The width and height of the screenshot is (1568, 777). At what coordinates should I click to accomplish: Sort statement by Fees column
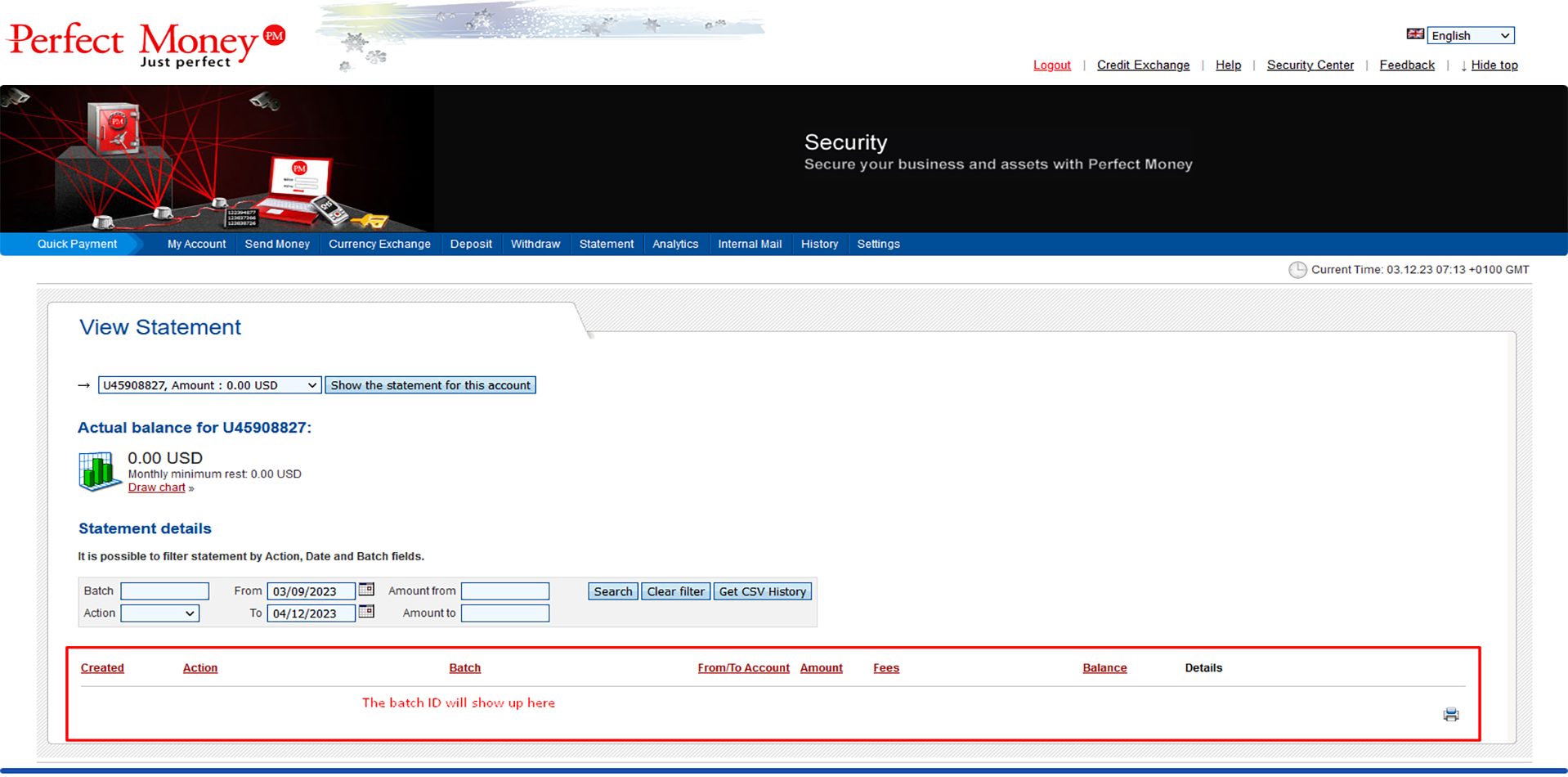886,668
